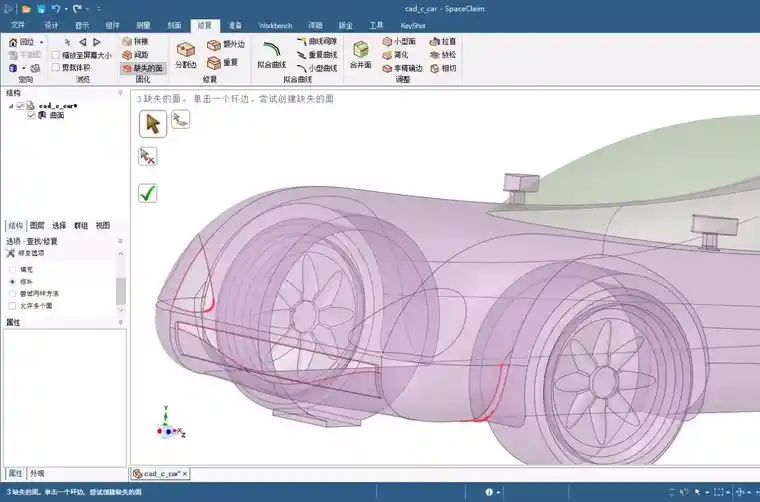Screen dimensions: 760x502
Task: Select the 合并面 merge faces tool
Action: (361, 55)
